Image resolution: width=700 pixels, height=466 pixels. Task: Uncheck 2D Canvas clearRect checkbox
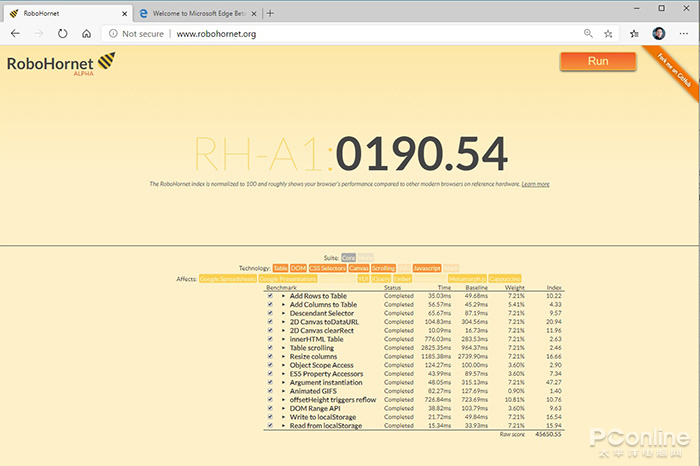coord(270,330)
